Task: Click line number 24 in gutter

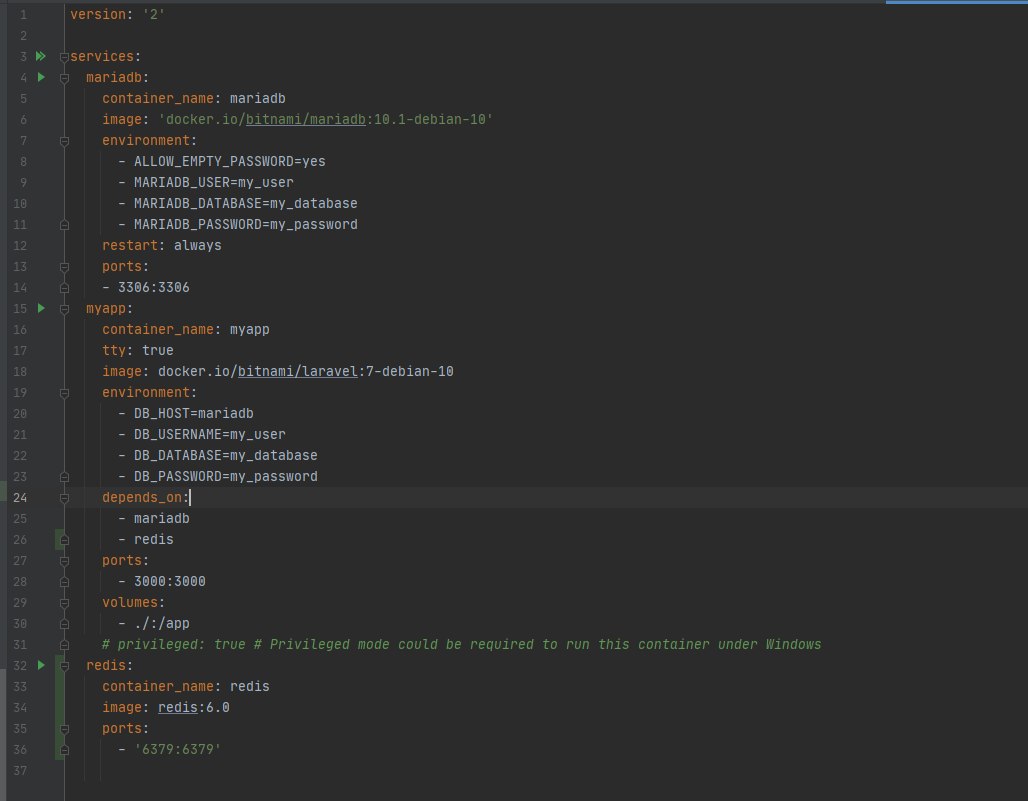Action: point(20,498)
